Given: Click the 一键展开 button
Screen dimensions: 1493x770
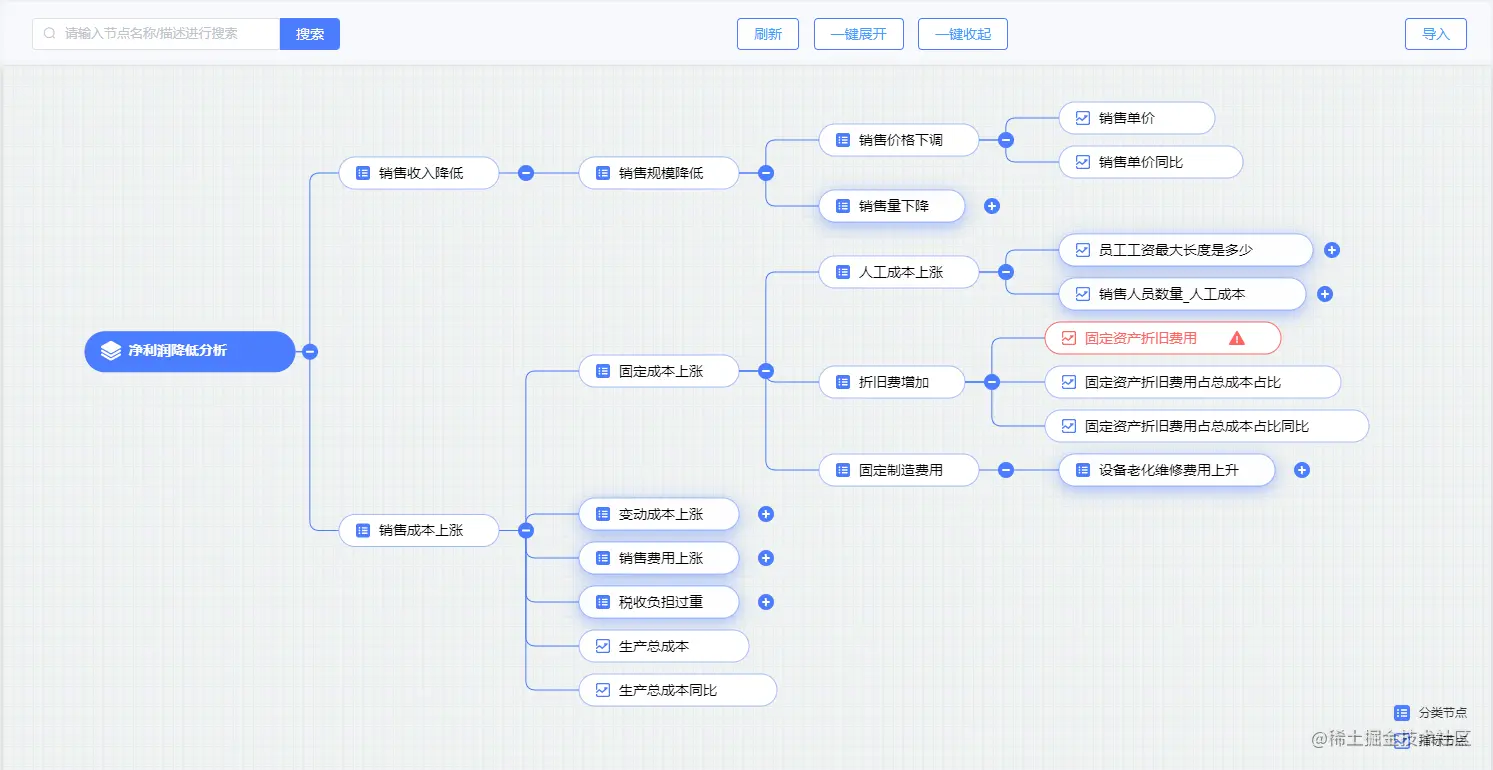Looking at the screenshot, I should [859, 34].
